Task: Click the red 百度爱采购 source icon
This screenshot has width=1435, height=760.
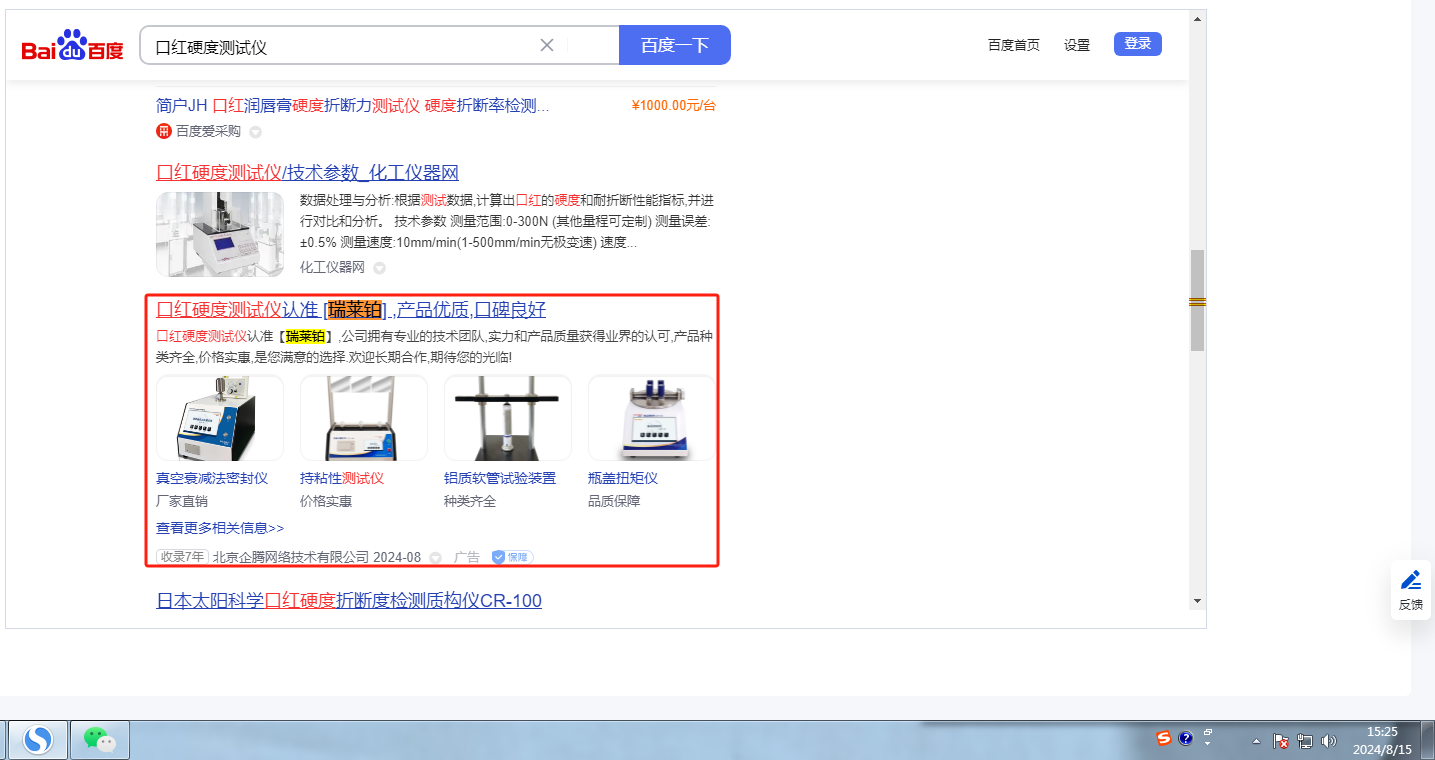Action: point(164,131)
